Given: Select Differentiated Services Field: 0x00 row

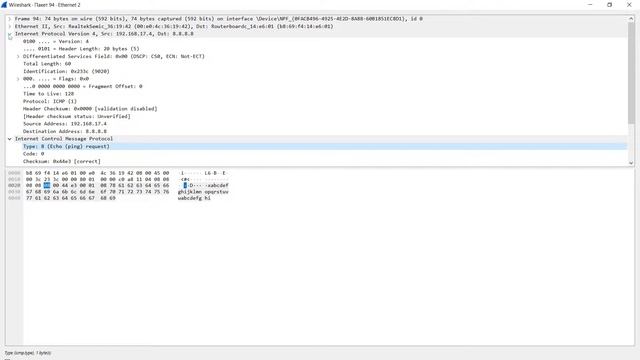Looking at the screenshot, I should click(x=113, y=56).
